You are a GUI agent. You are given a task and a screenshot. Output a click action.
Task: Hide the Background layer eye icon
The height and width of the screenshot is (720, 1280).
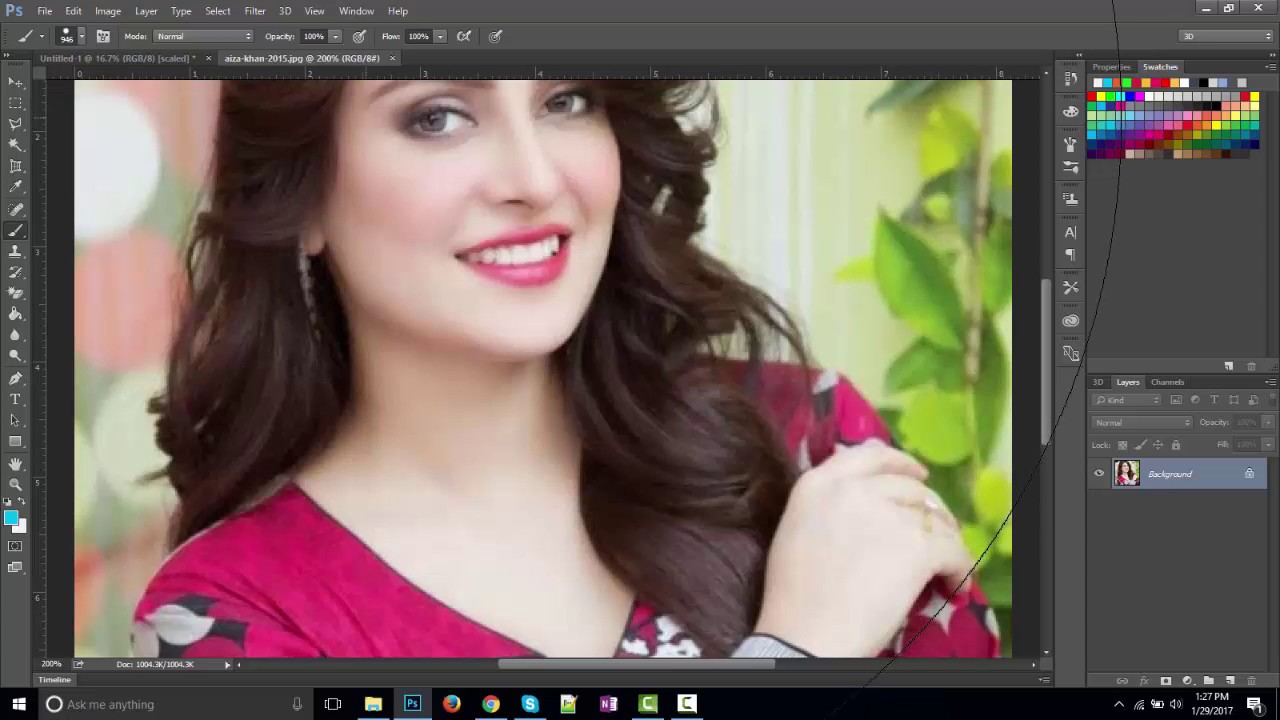click(x=1099, y=474)
